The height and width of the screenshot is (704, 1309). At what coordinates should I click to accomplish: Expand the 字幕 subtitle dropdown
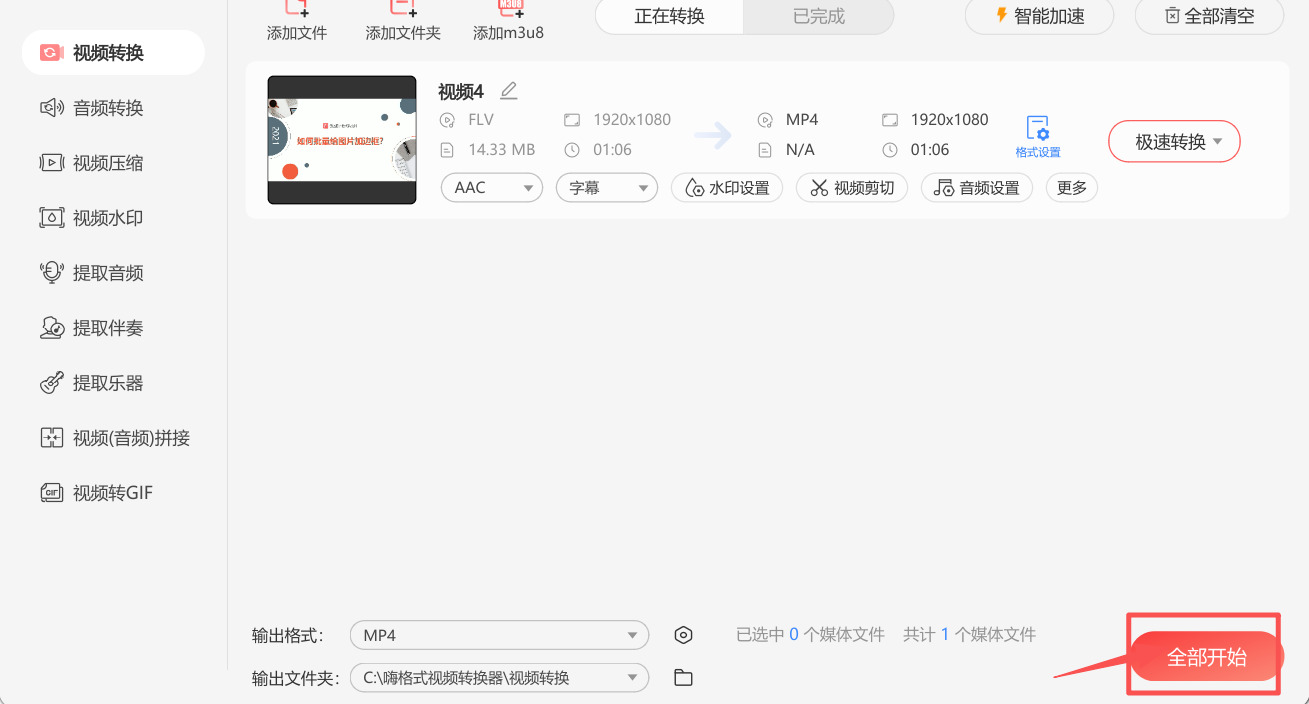[x=606, y=187]
